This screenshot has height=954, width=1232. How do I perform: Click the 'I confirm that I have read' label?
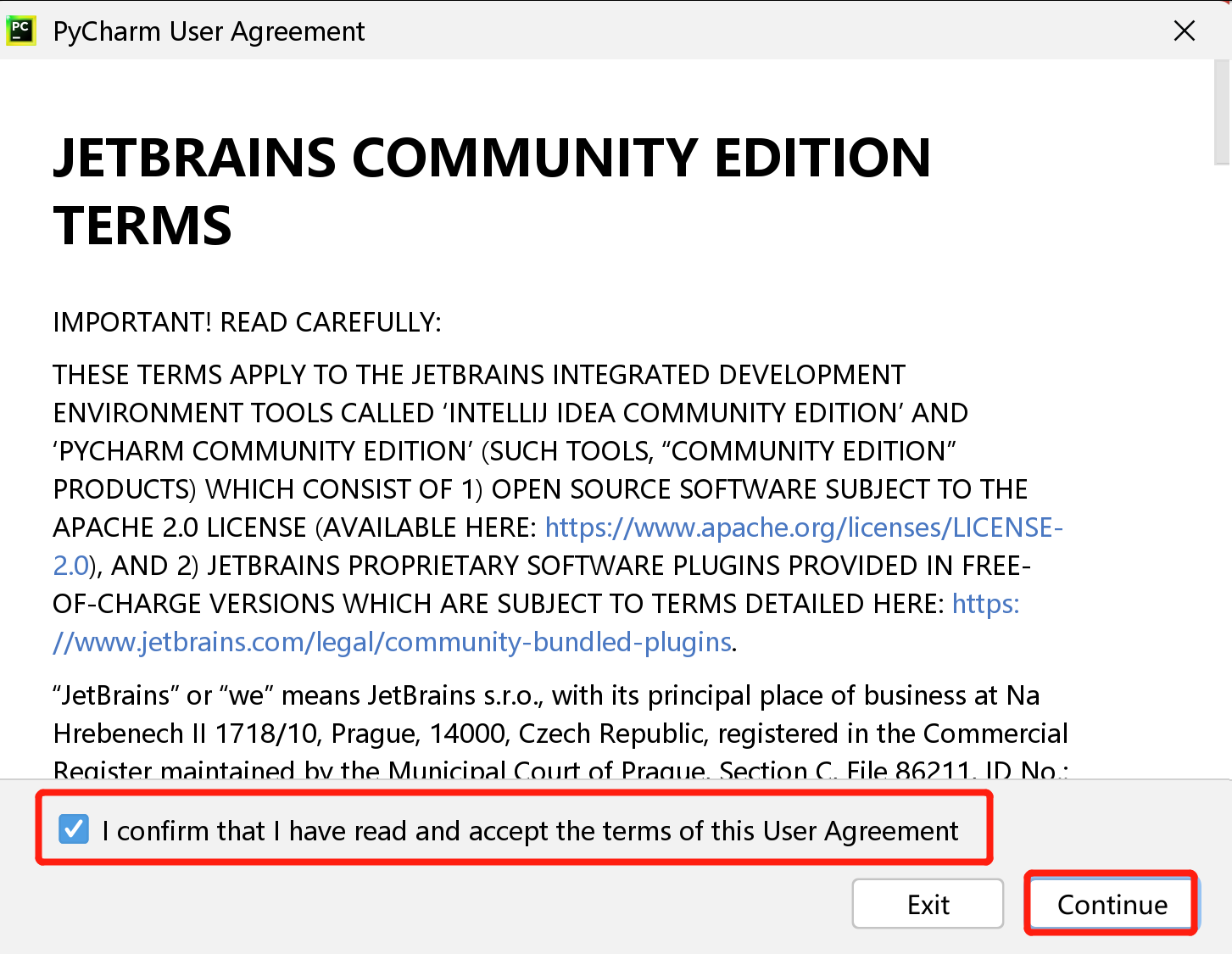click(530, 831)
